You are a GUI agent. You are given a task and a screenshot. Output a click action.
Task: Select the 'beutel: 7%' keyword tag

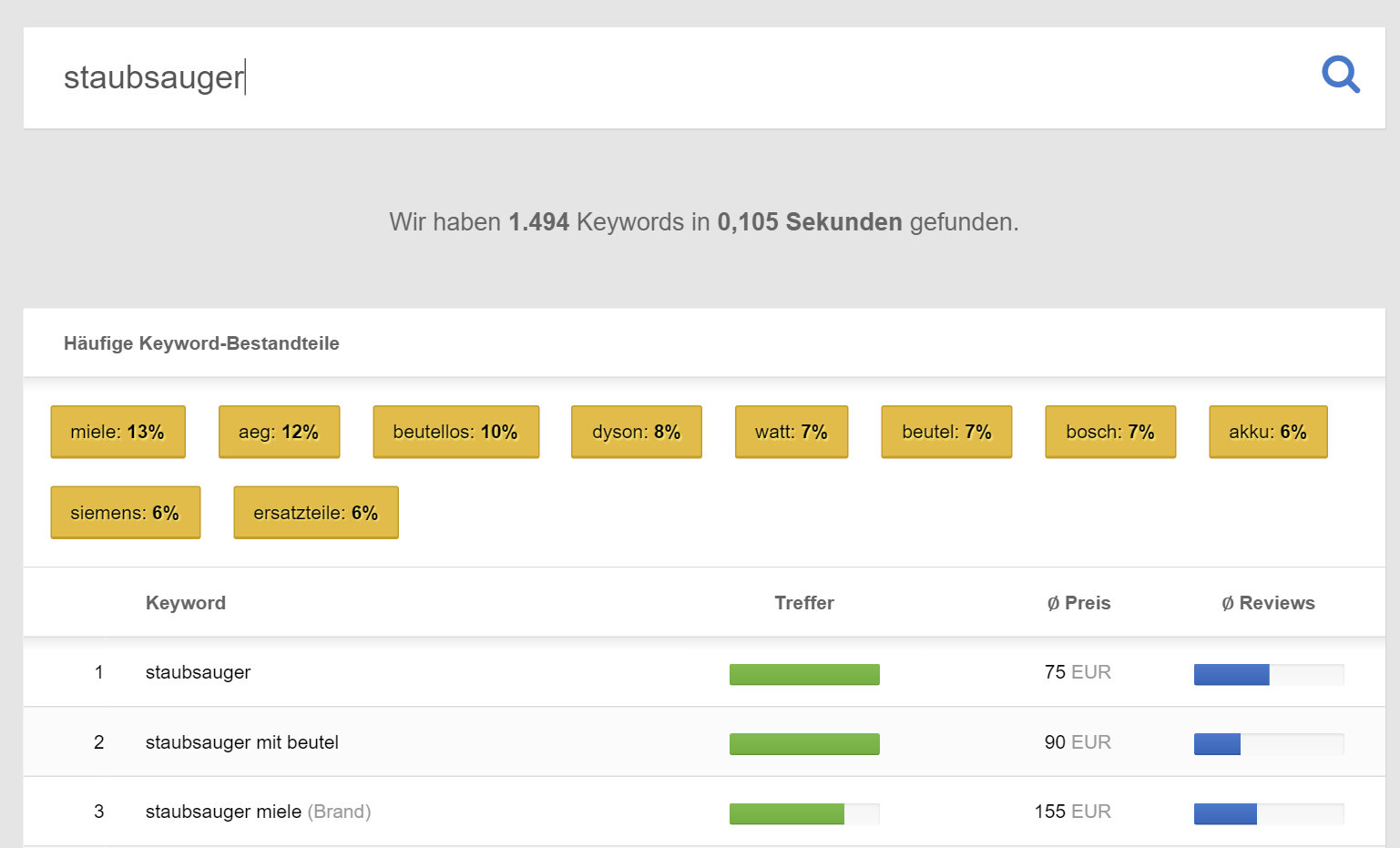point(946,432)
